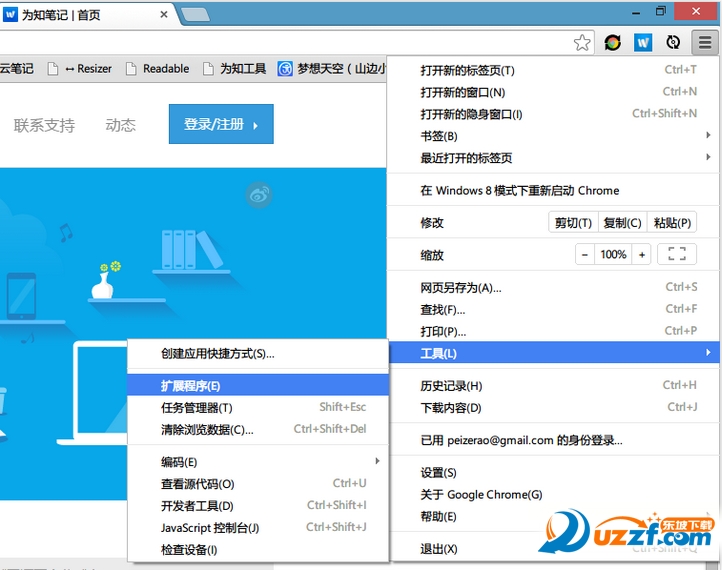
Task: Click the 登录/注册 button
Action: pos(221,124)
